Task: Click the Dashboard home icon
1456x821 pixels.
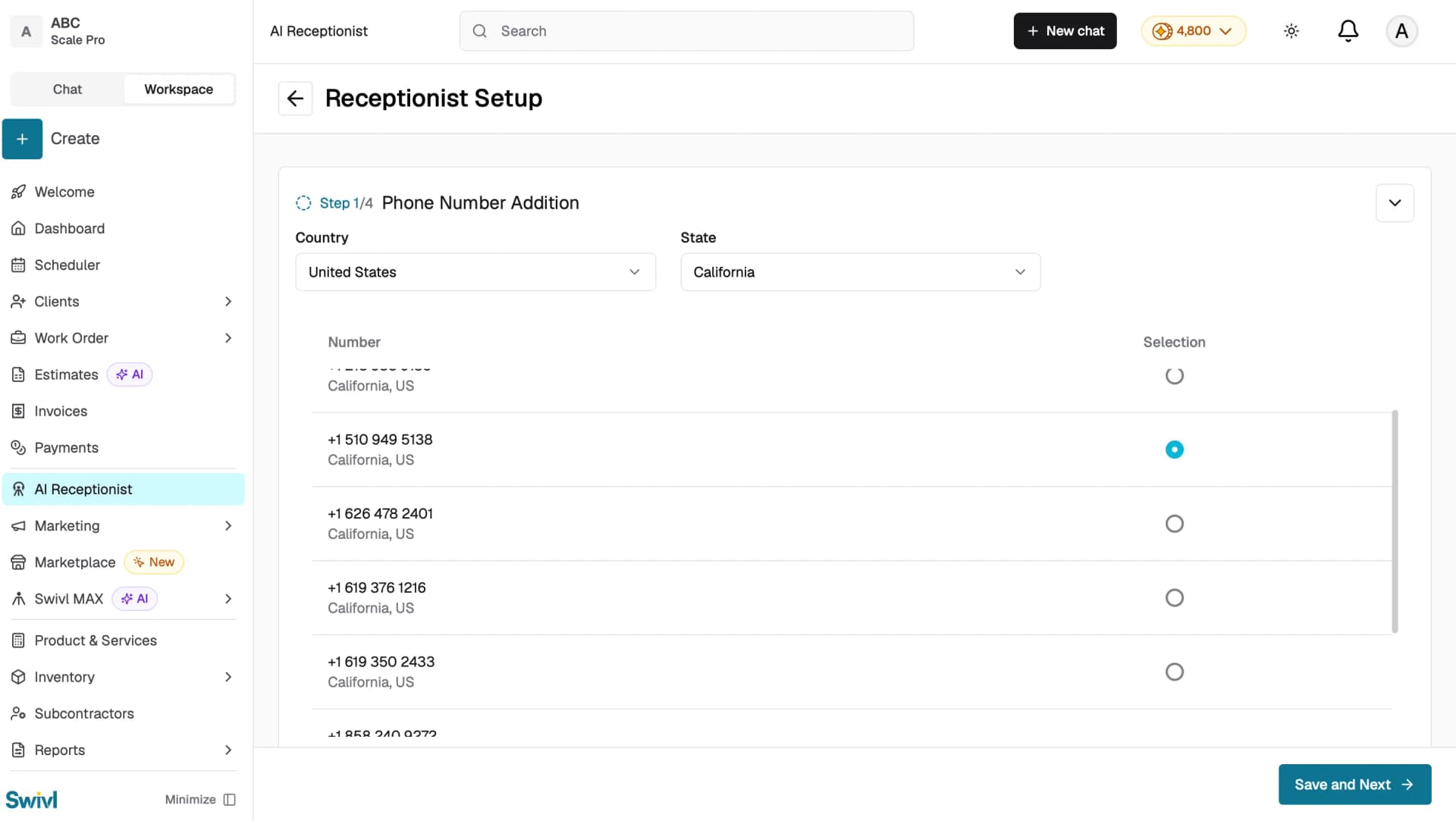Action: coord(18,228)
